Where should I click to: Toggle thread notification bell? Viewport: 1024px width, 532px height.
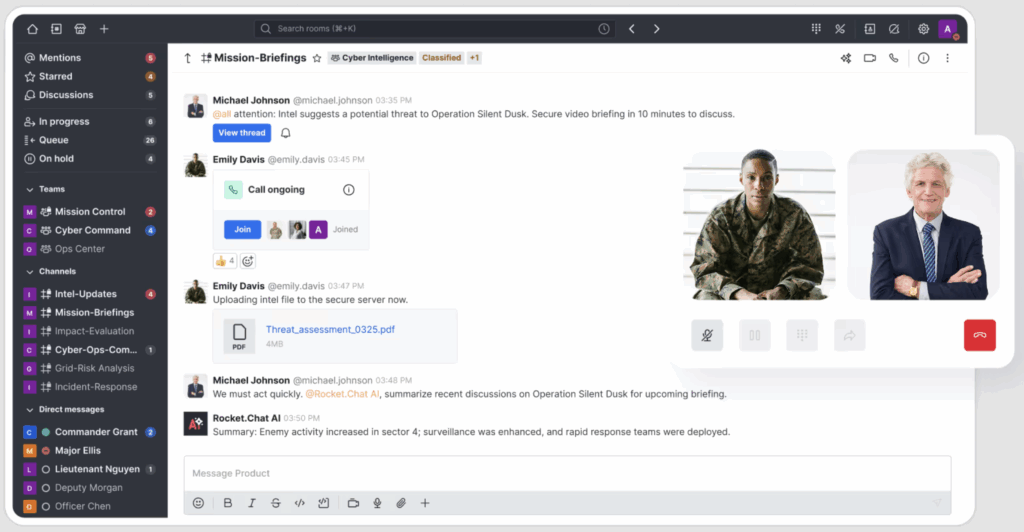(x=285, y=133)
